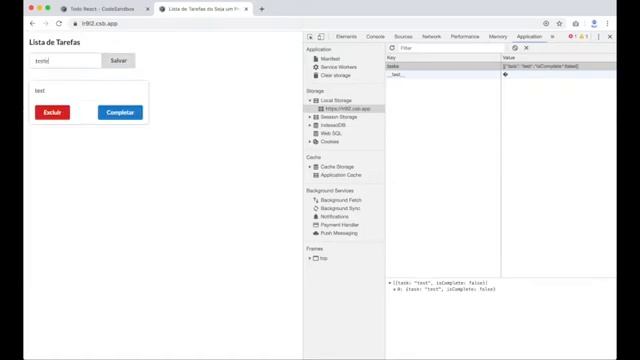Switch to the Network tab
Image resolution: width=640 pixels, height=360 pixels.
(x=431, y=37)
